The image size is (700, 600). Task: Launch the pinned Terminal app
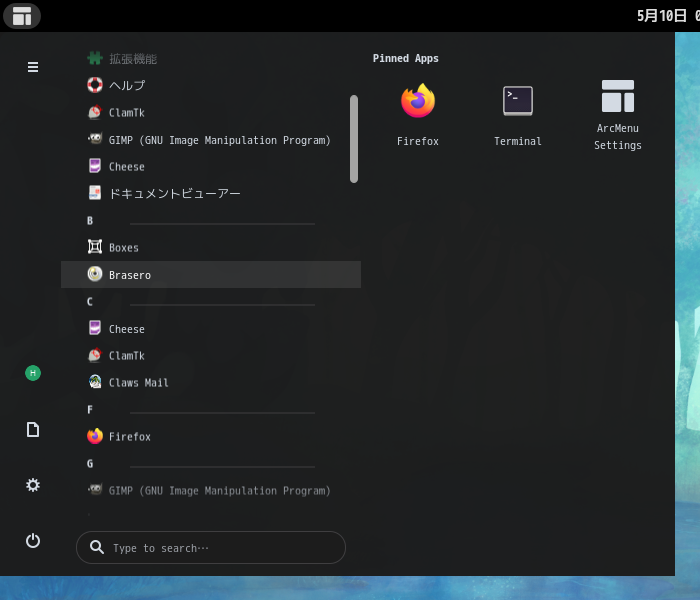tap(517, 115)
